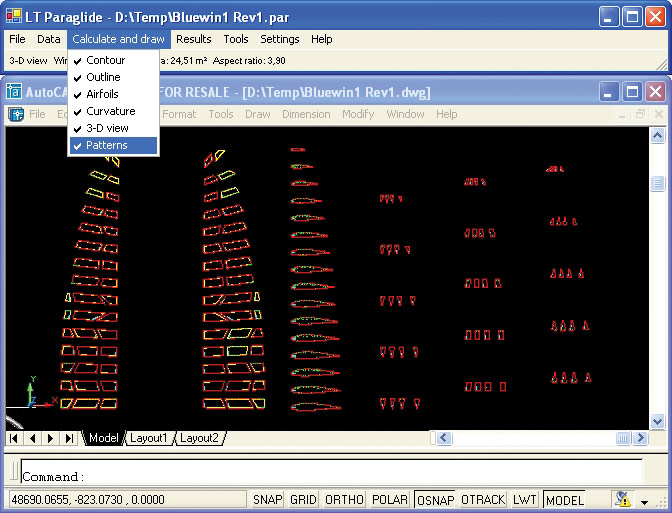Restore down the inner drawing window
Image resolution: width=672 pixels, height=513 pixels.
[x=640, y=114]
